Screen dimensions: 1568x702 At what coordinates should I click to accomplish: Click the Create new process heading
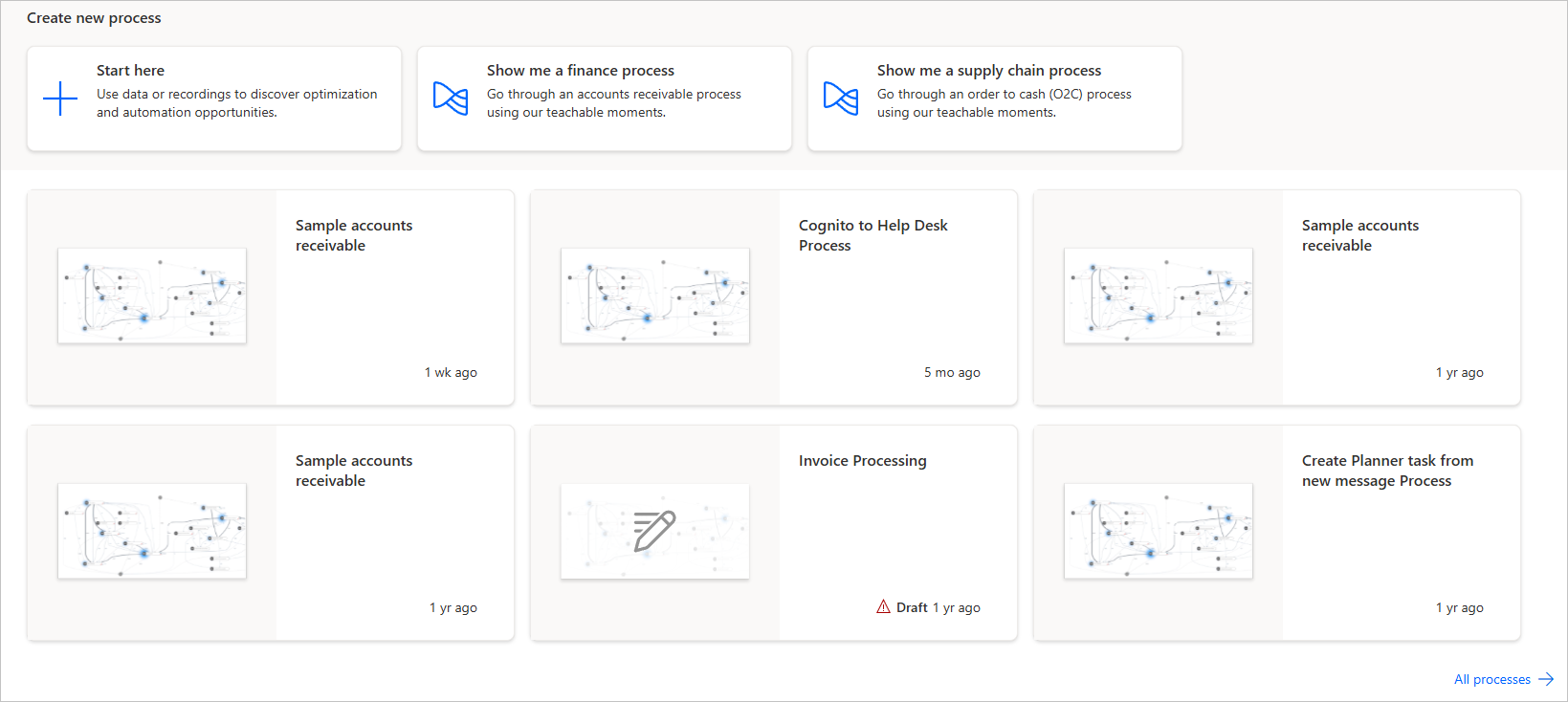[94, 18]
